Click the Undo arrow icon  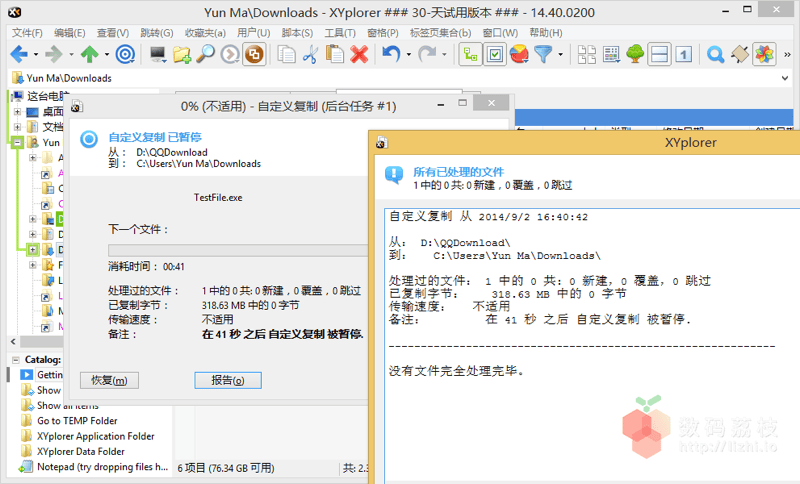click(391, 54)
